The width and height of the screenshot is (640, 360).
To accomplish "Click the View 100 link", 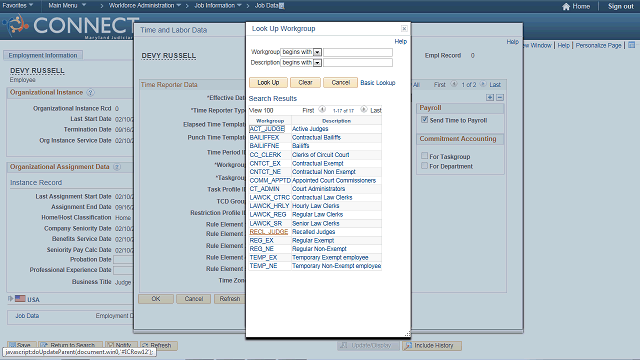I will [x=261, y=110].
